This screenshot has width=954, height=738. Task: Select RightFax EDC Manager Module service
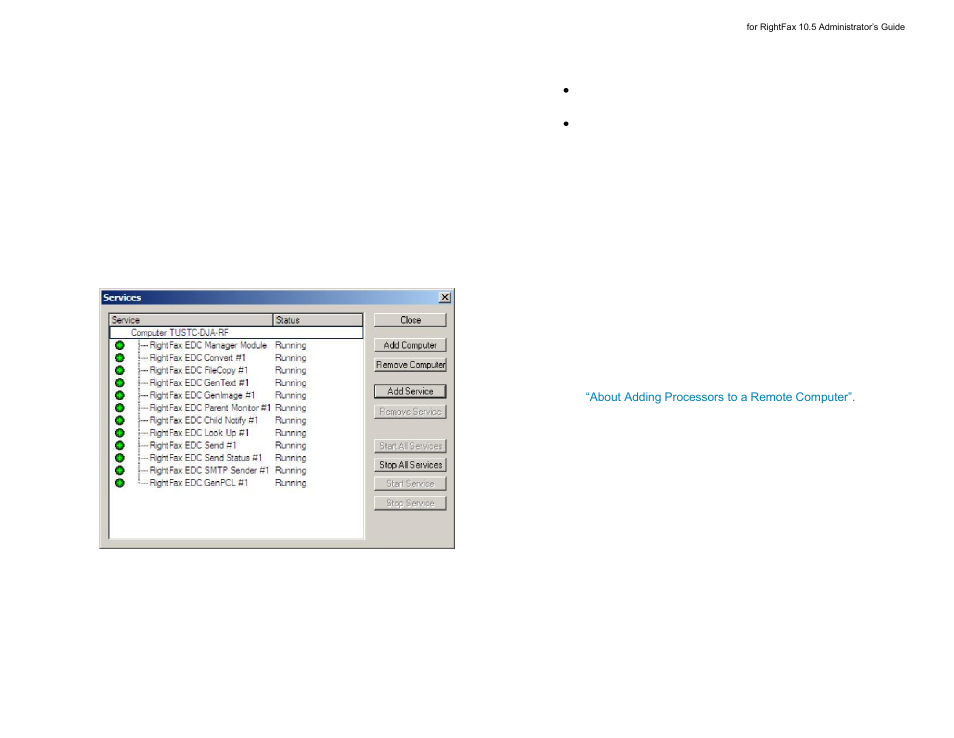pos(208,346)
